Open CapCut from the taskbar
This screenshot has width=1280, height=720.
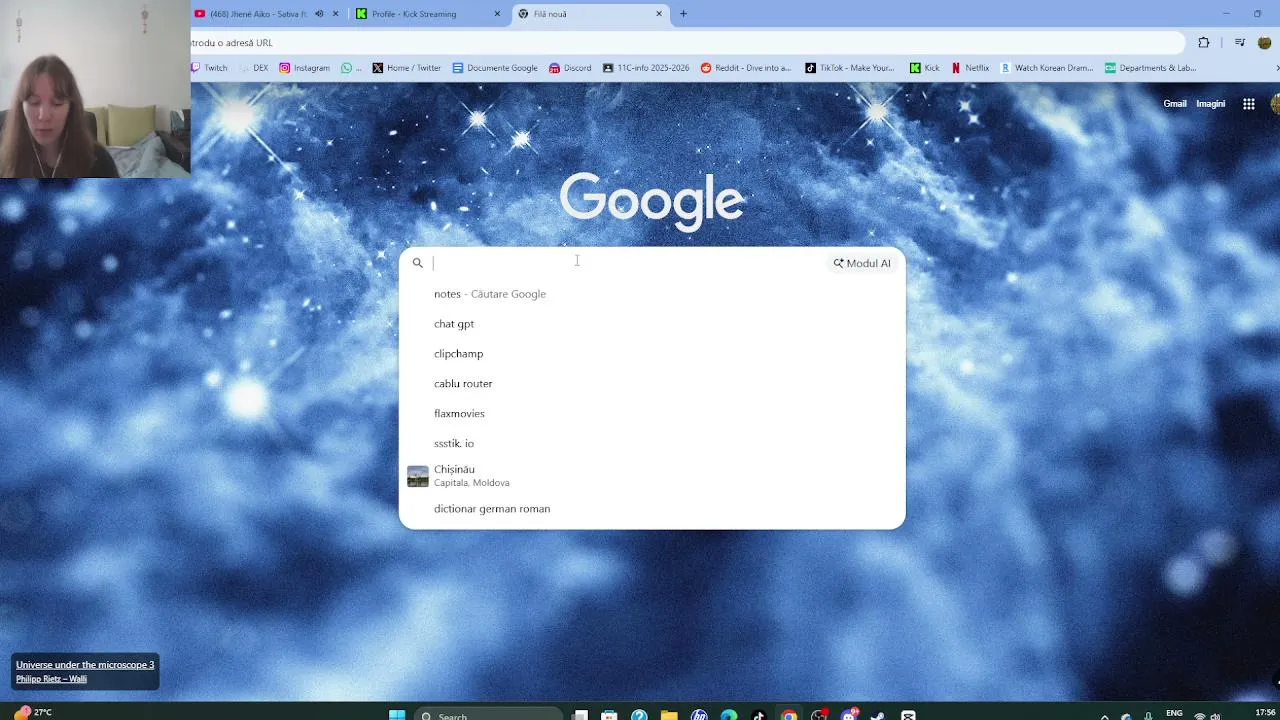tap(908, 715)
